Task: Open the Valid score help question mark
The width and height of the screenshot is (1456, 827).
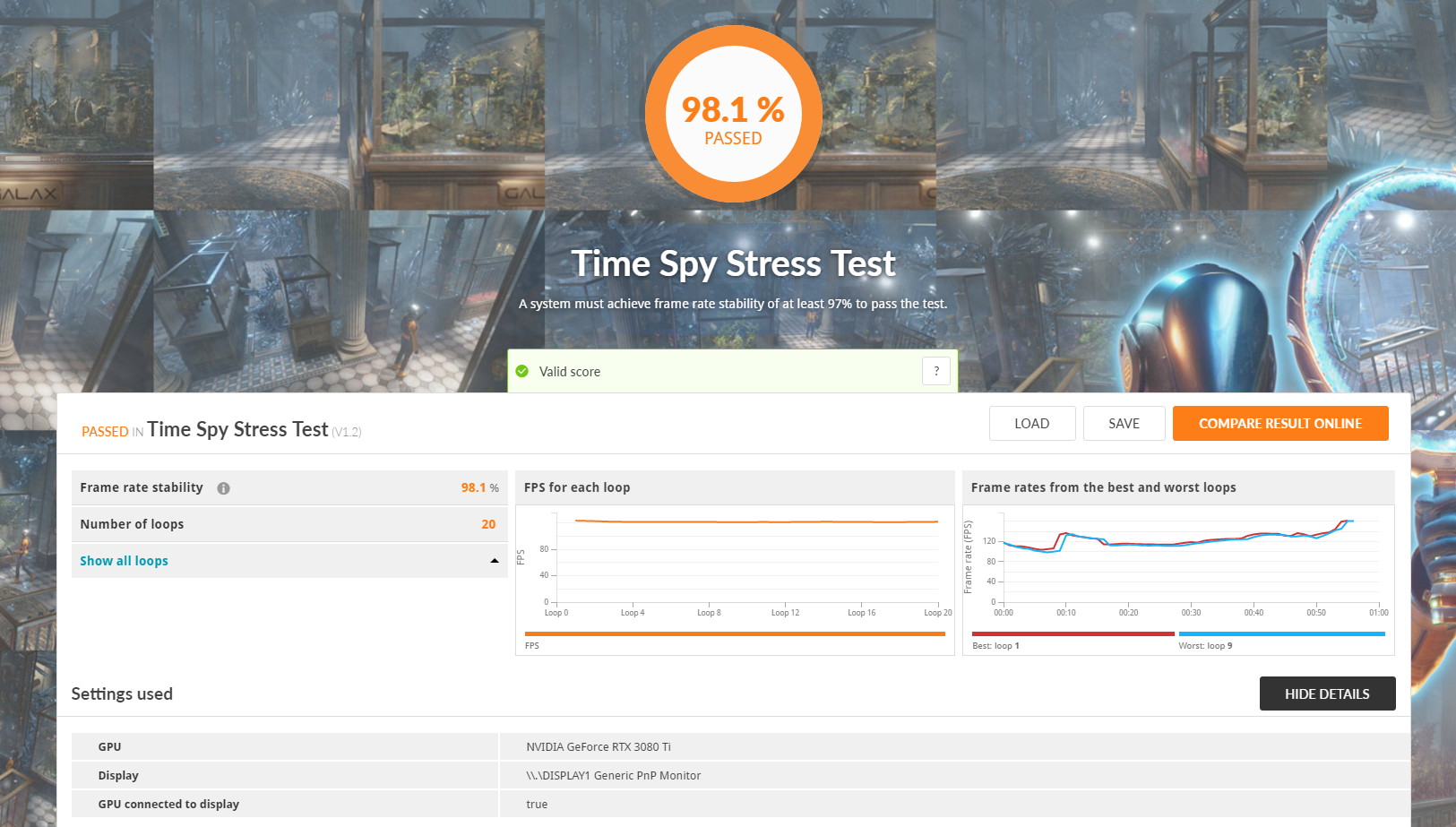Action: [936, 371]
